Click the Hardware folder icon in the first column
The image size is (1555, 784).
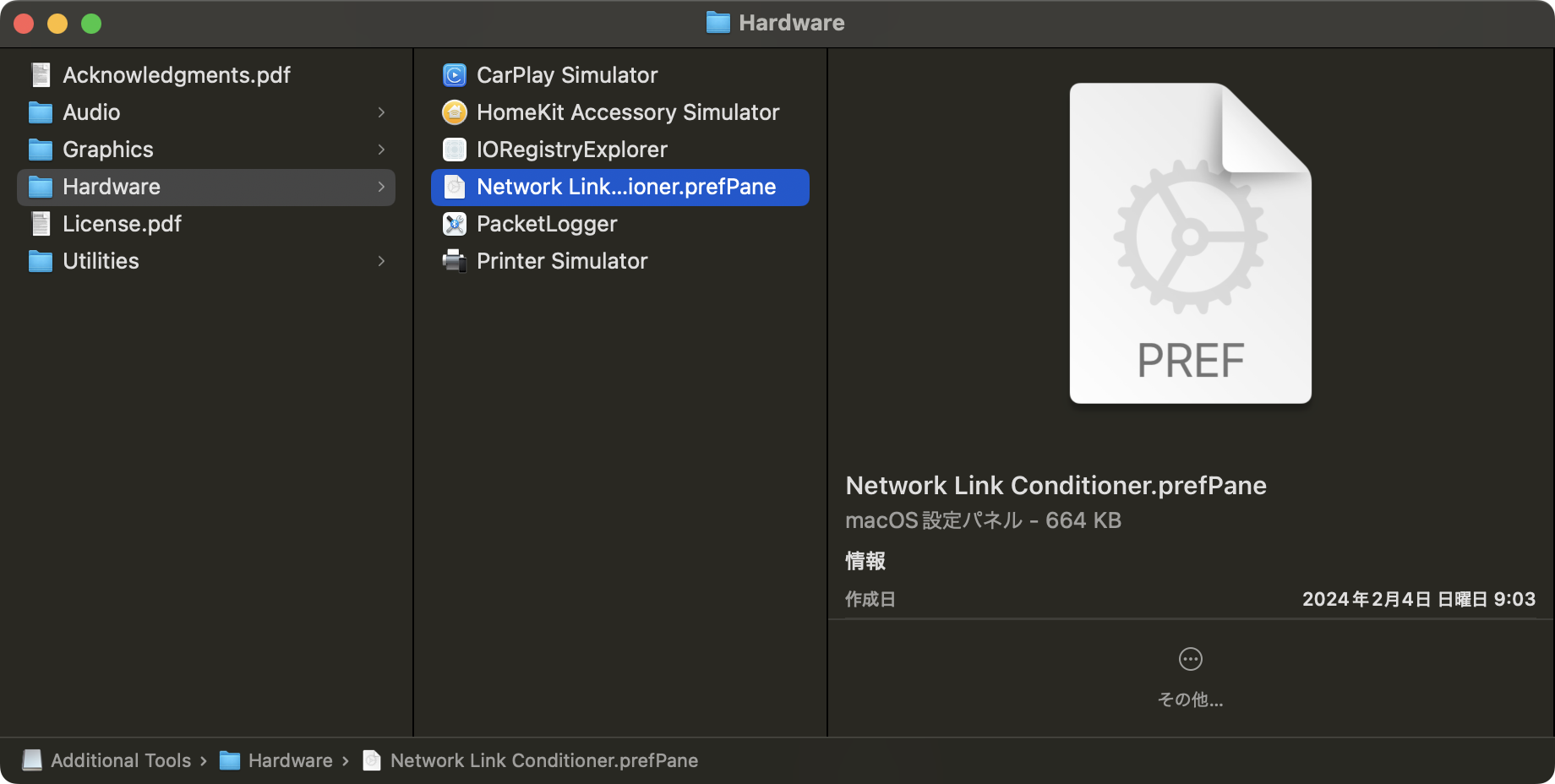pyautogui.click(x=41, y=187)
